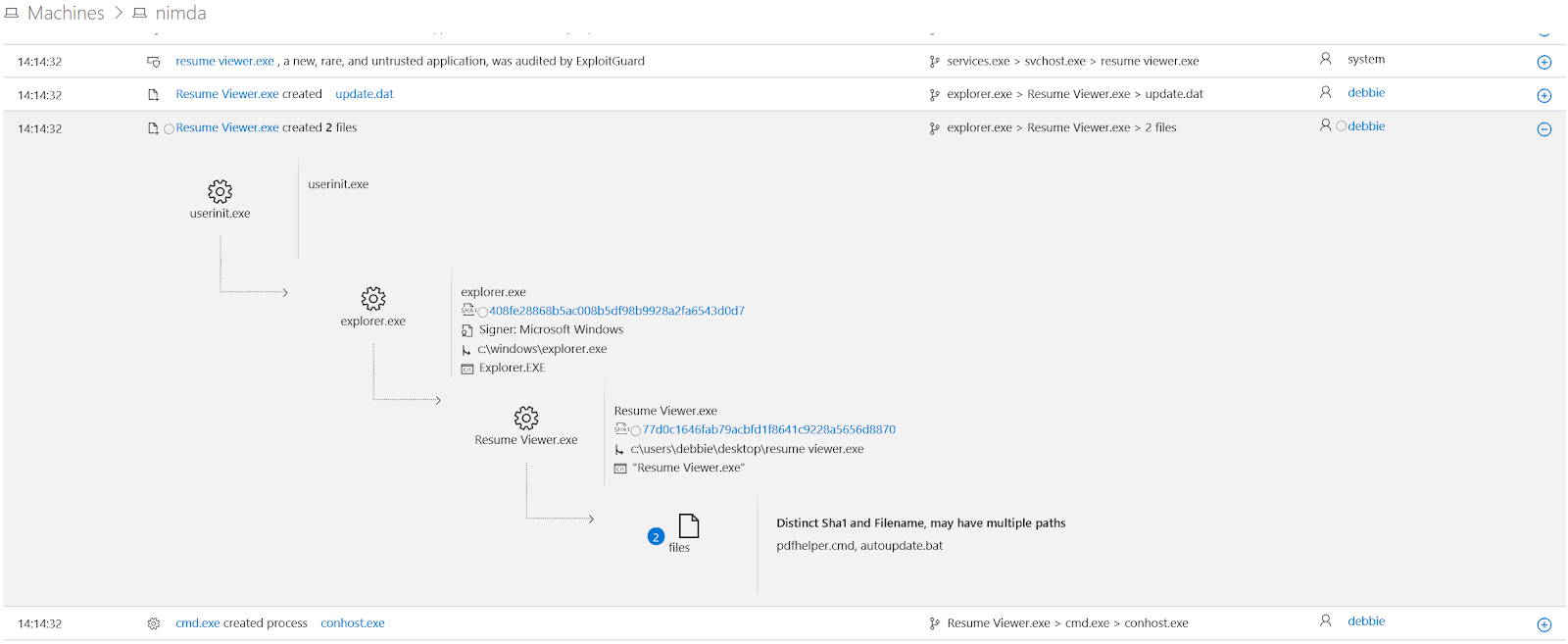1568x644 pixels.
Task: Select circle next to explorer.exe SHA1 hash
Action: [x=482, y=312]
